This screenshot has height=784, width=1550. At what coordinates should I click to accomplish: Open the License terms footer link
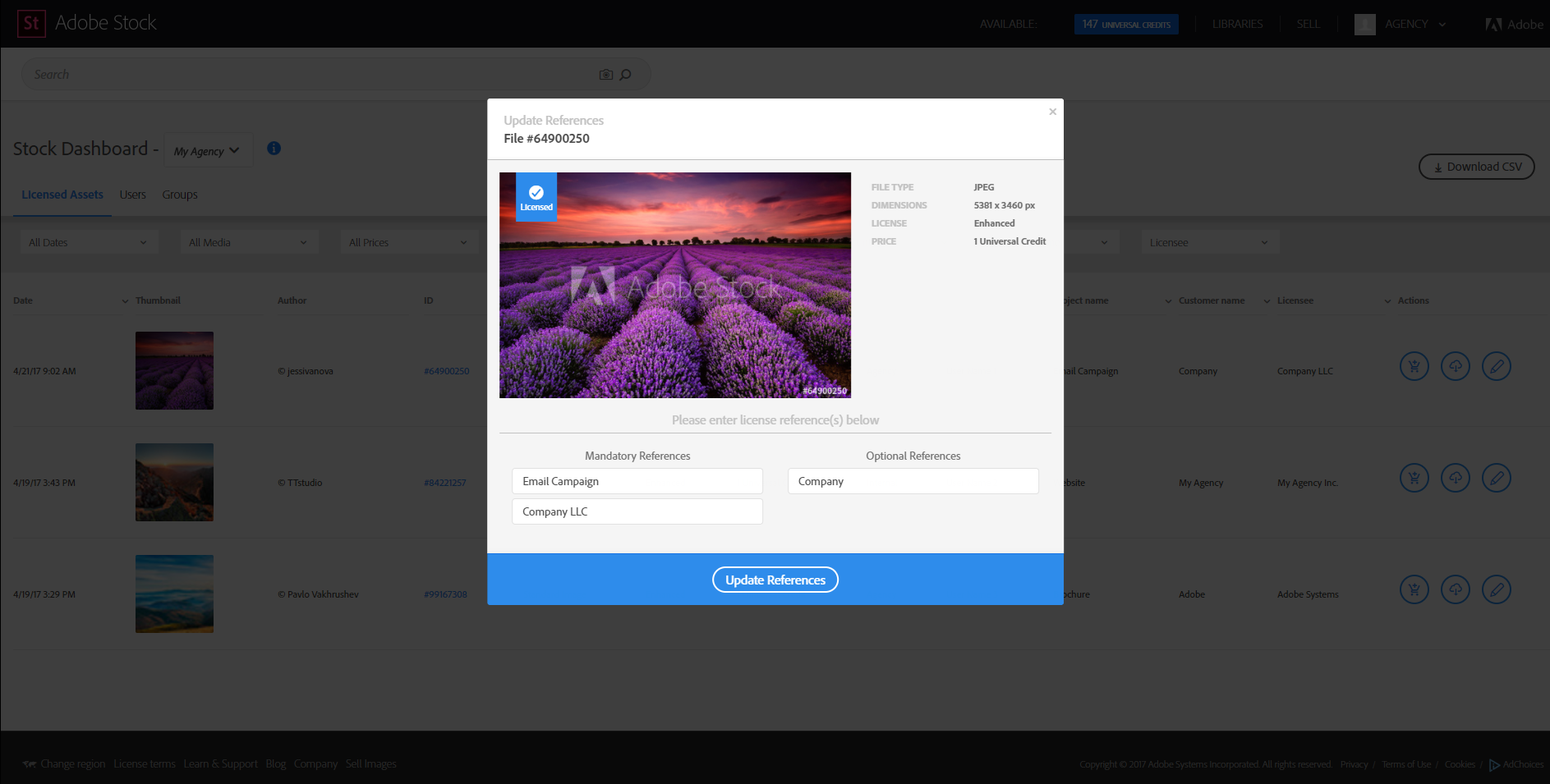coord(145,764)
